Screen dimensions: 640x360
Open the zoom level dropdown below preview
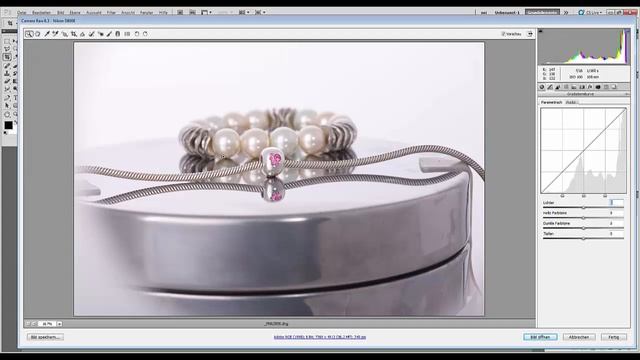pyautogui.click(x=60, y=324)
